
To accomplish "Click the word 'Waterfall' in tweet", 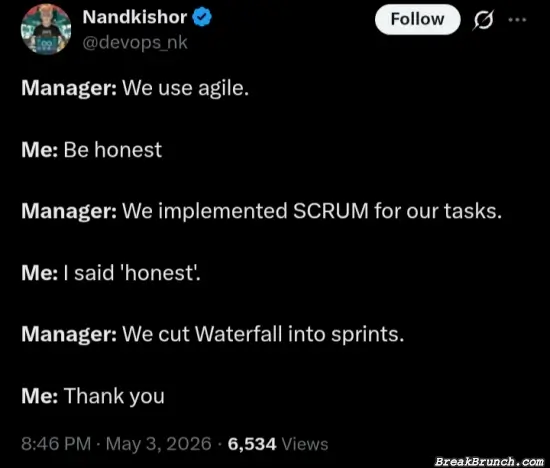I will [239, 334].
